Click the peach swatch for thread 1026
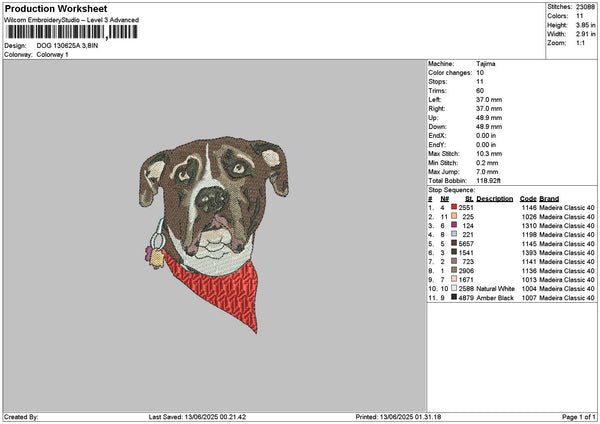Image resolution: width=600 pixels, height=424 pixels. (x=455, y=216)
